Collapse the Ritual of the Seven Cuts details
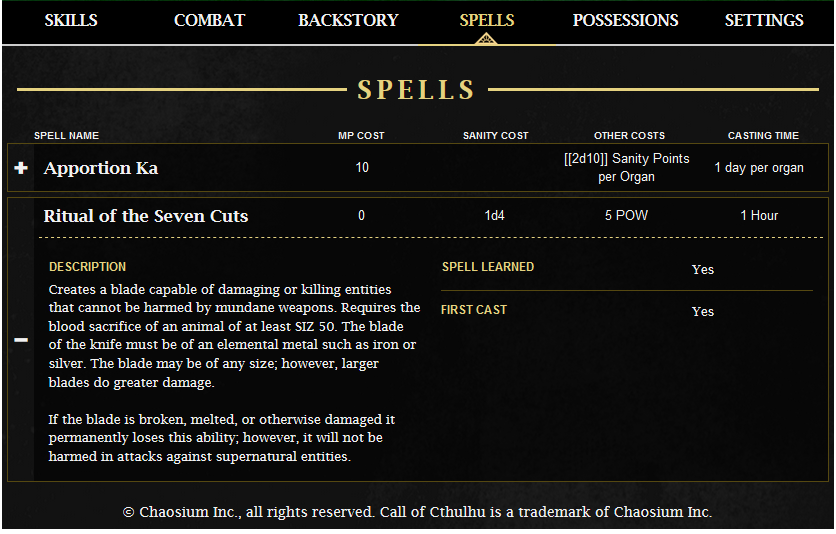Screen dimensions: 836x534 click(21, 340)
